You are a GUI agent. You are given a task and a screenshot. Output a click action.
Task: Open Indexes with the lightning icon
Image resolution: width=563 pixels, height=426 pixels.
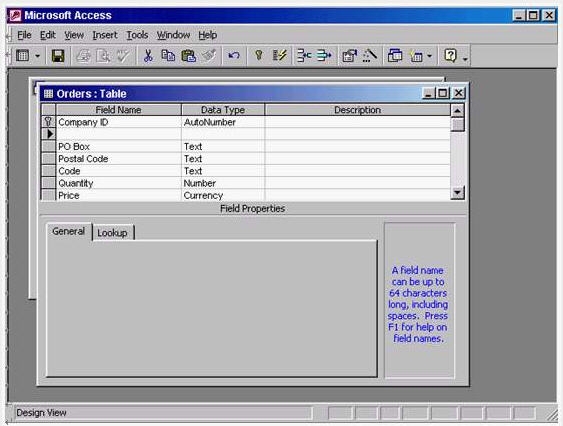click(x=279, y=56)
